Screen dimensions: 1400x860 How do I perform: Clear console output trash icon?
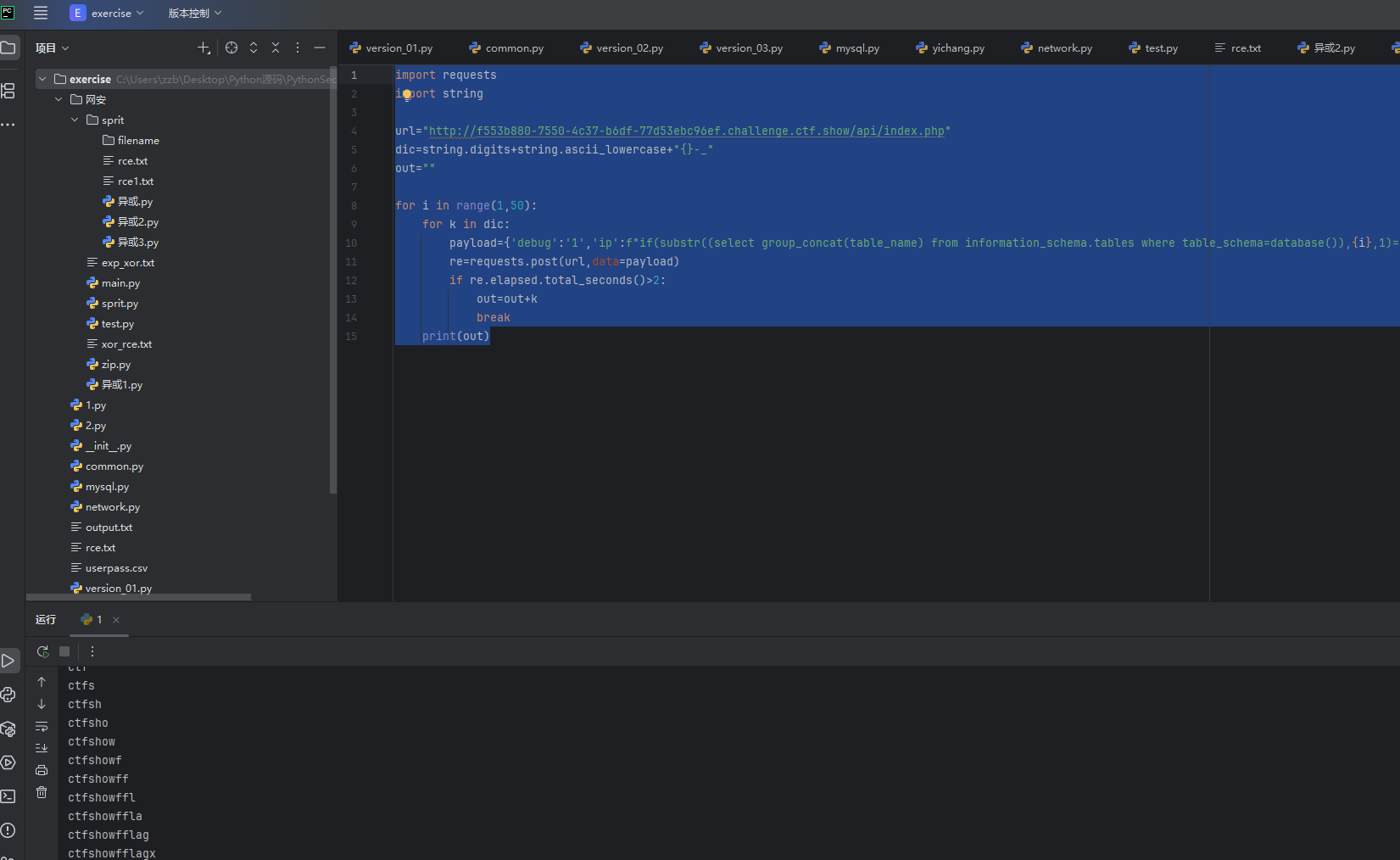point(42,792)
